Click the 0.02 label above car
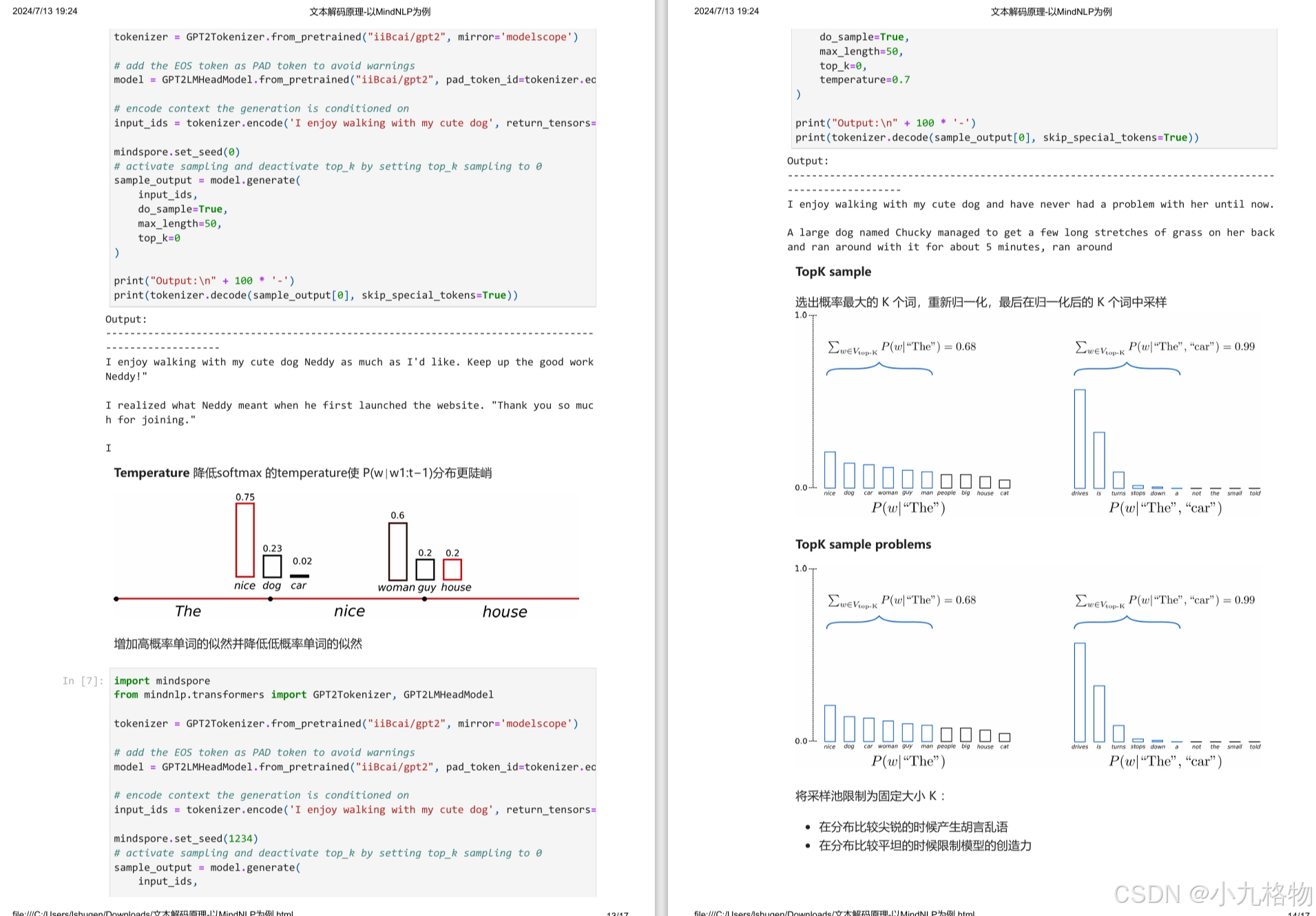Viewport: 1316px width, 916px height. pos(302,561)
